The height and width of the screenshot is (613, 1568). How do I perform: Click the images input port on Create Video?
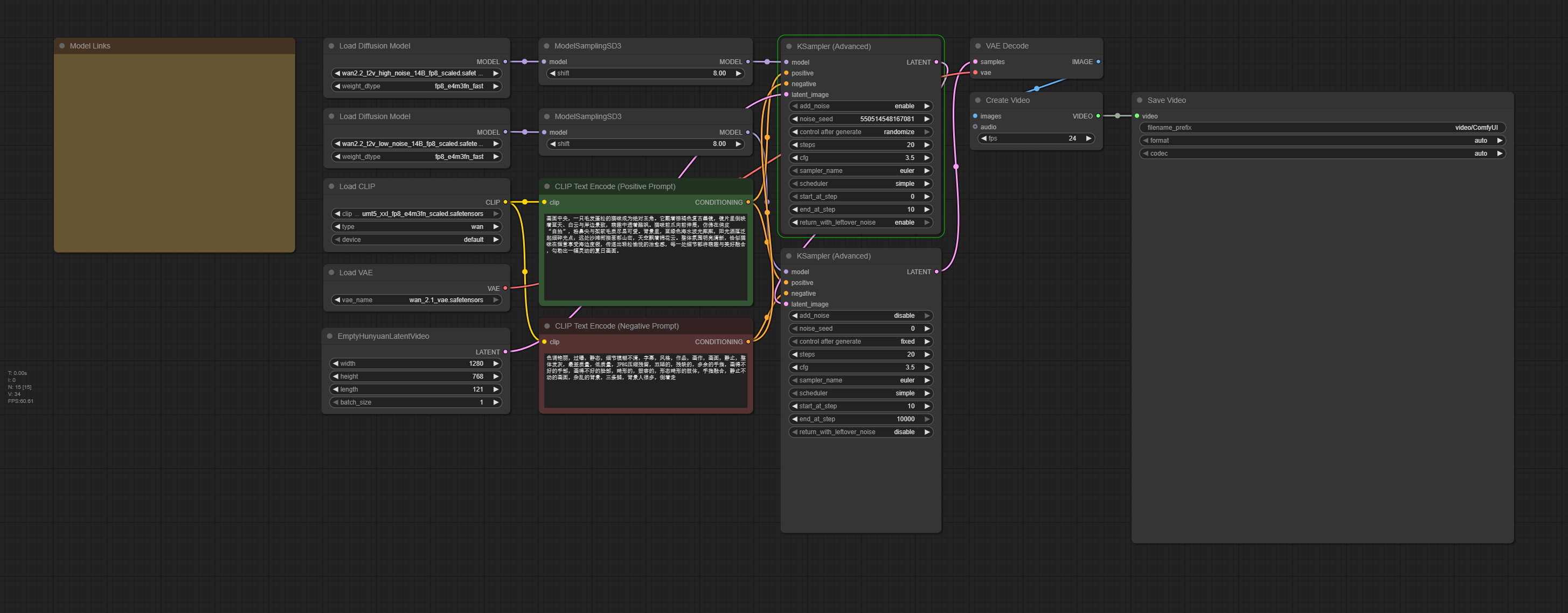[975, 116]
